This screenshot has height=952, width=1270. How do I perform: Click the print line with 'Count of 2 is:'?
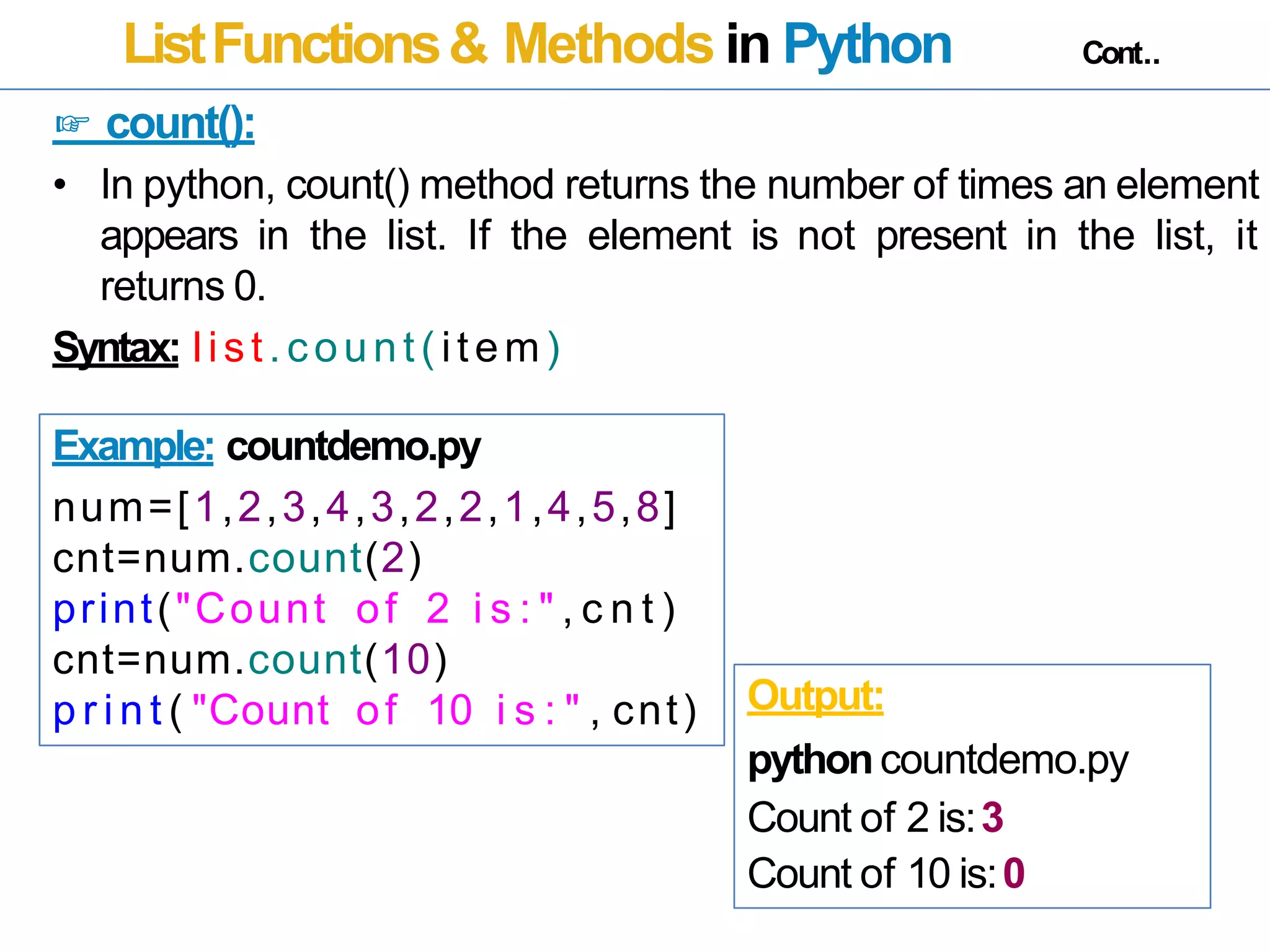pos(364,609)
